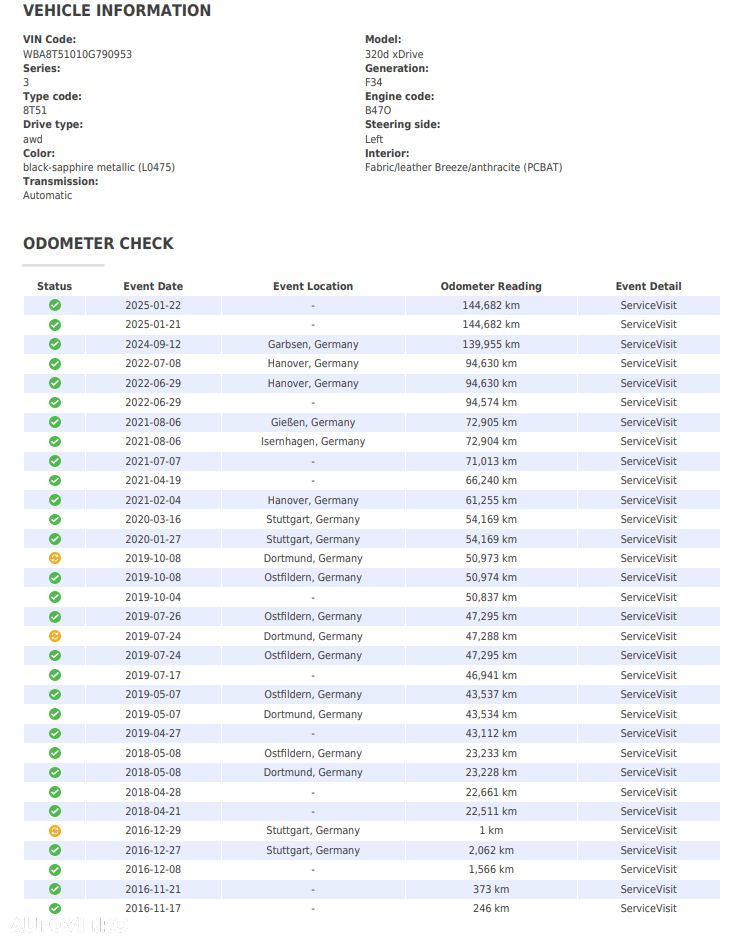Click the 94,574 km odometer reading
This screenshot has height=942, width=742.
491,403
